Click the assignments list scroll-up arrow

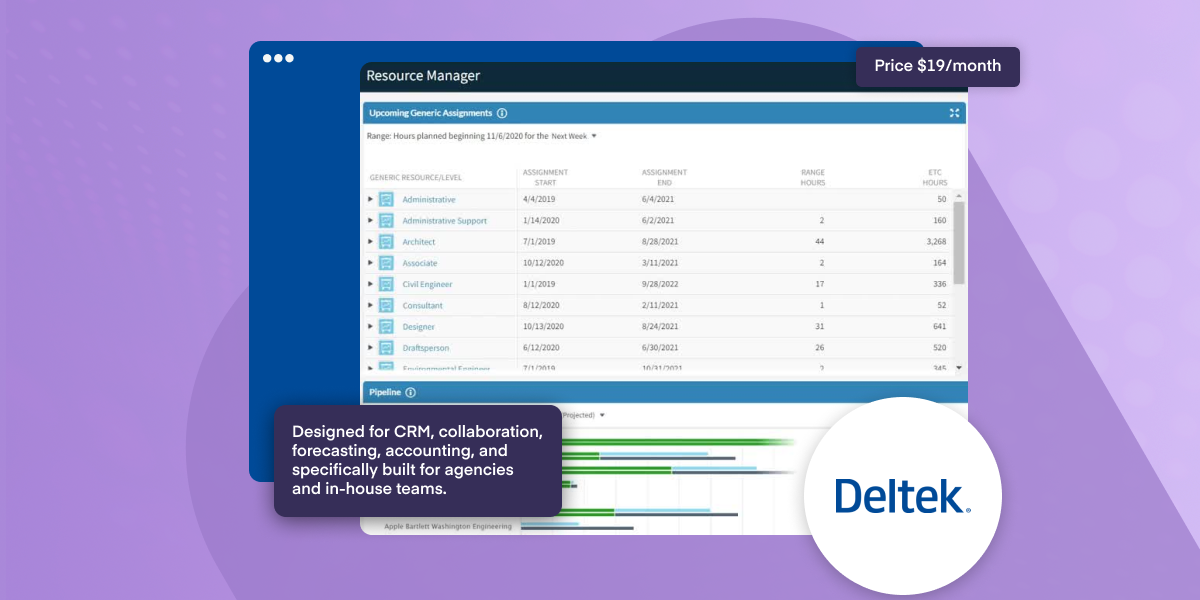[x=959, y=195]
